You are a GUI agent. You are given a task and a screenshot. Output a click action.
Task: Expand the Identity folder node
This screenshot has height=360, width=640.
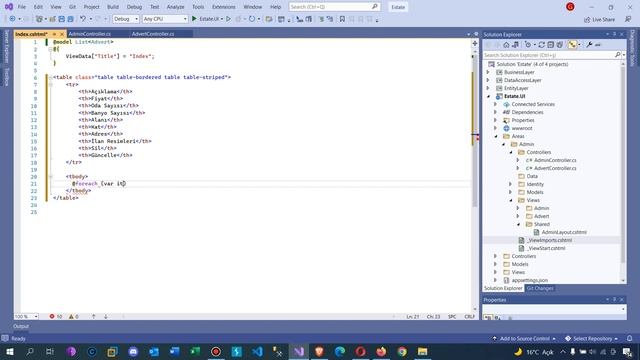pos(510,184)
